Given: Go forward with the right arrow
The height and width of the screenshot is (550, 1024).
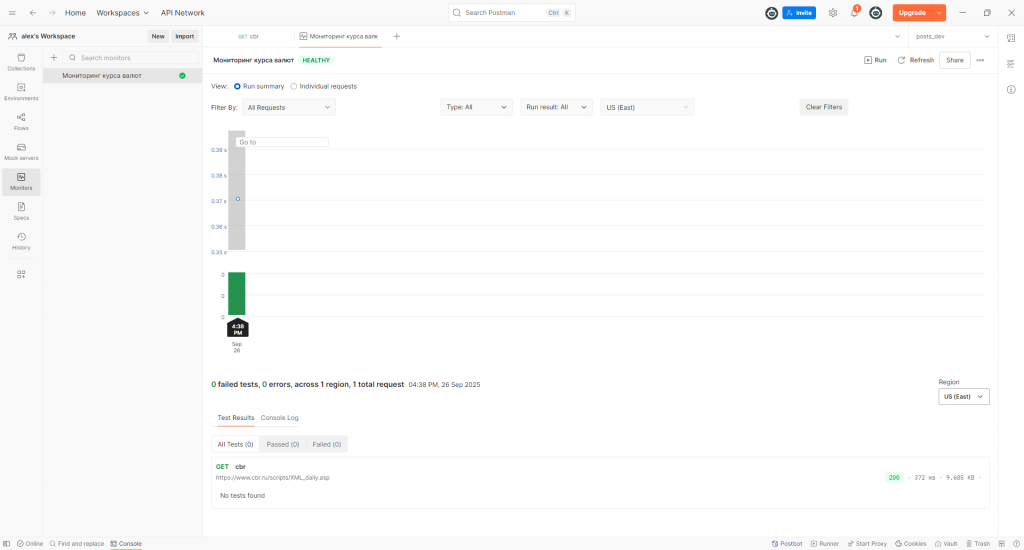Looking at the screenshot, I should (x=52, y=12).
